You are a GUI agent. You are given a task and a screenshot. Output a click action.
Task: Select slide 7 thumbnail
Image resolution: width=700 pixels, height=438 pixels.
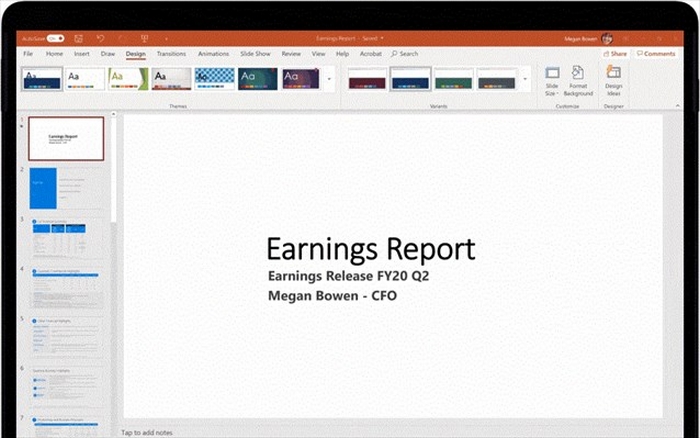tap(66, 427)
